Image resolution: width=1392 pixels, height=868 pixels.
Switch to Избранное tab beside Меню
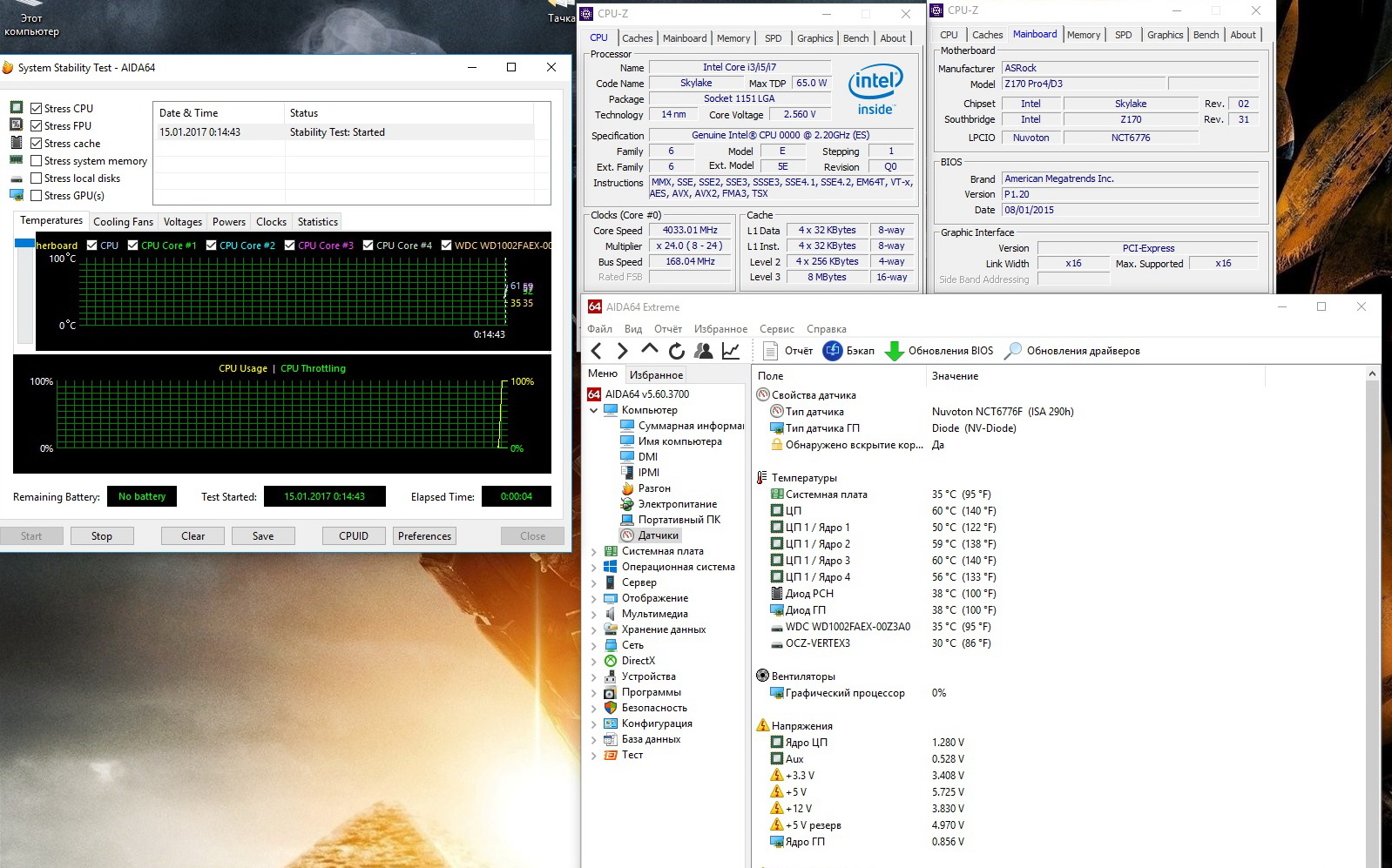[x=656, y=375]
